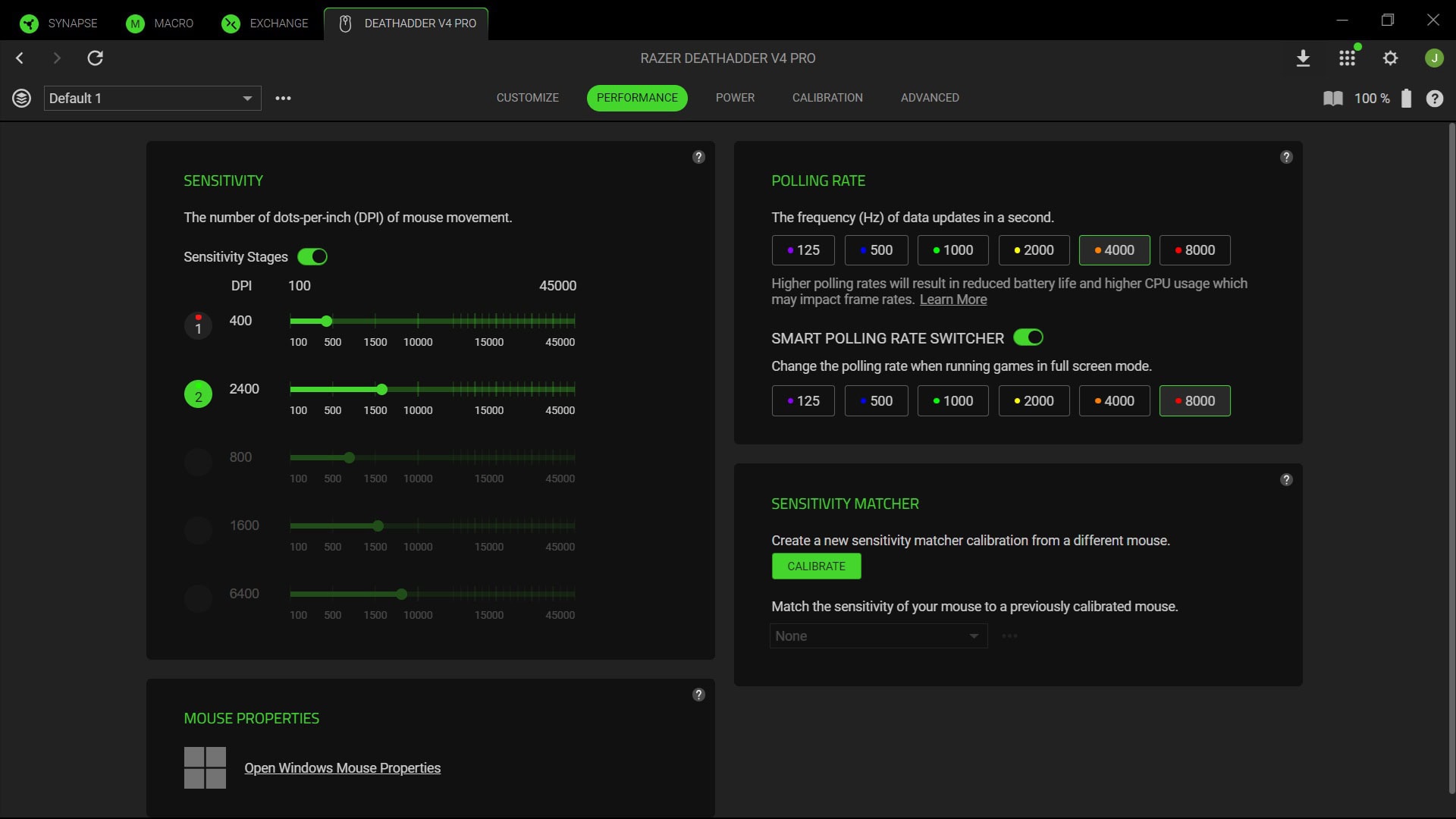This screenshot has width=1456, height=819.
Task: Go forward with the right arrow
Action: 57,58
